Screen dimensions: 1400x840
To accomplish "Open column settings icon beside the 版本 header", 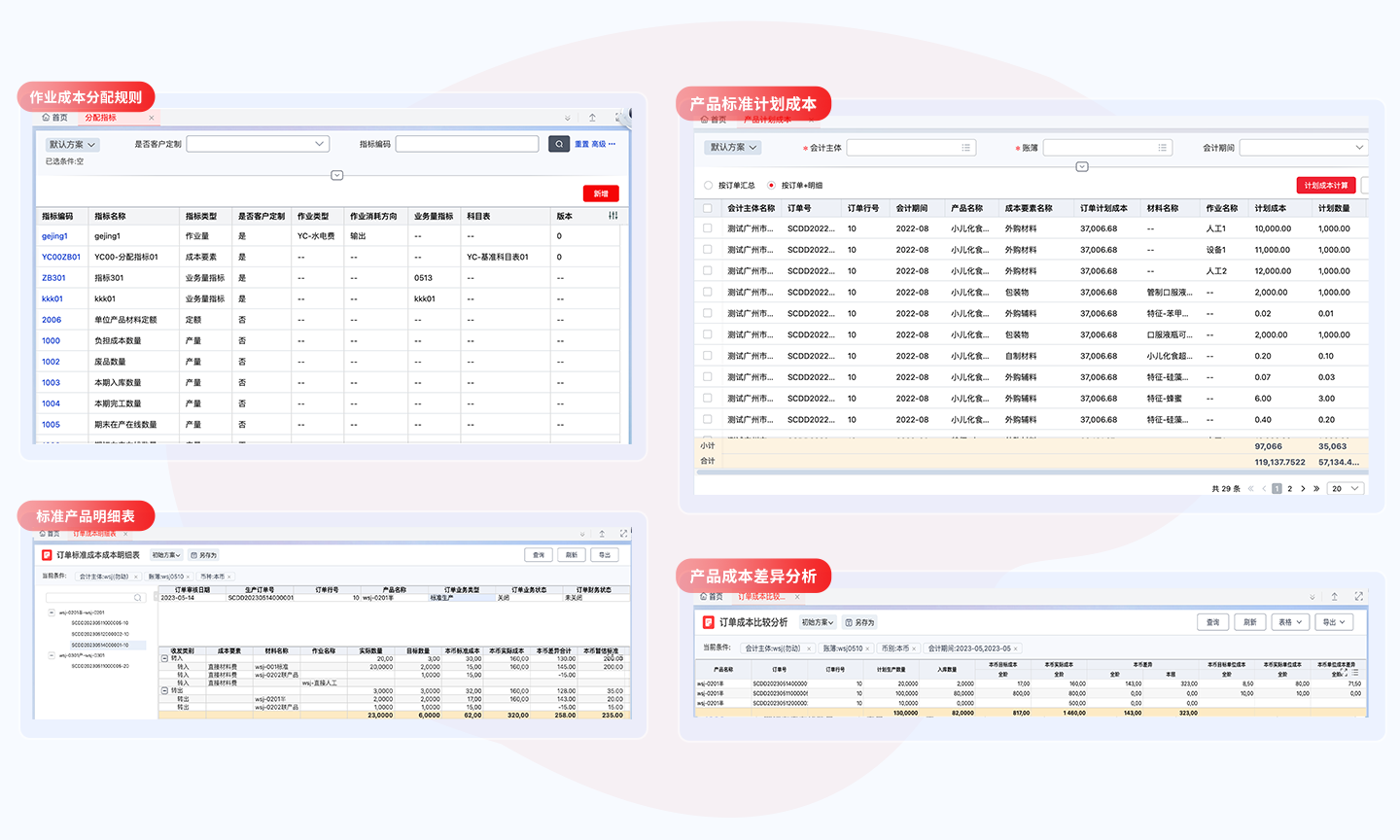I will tap(612, 216).
